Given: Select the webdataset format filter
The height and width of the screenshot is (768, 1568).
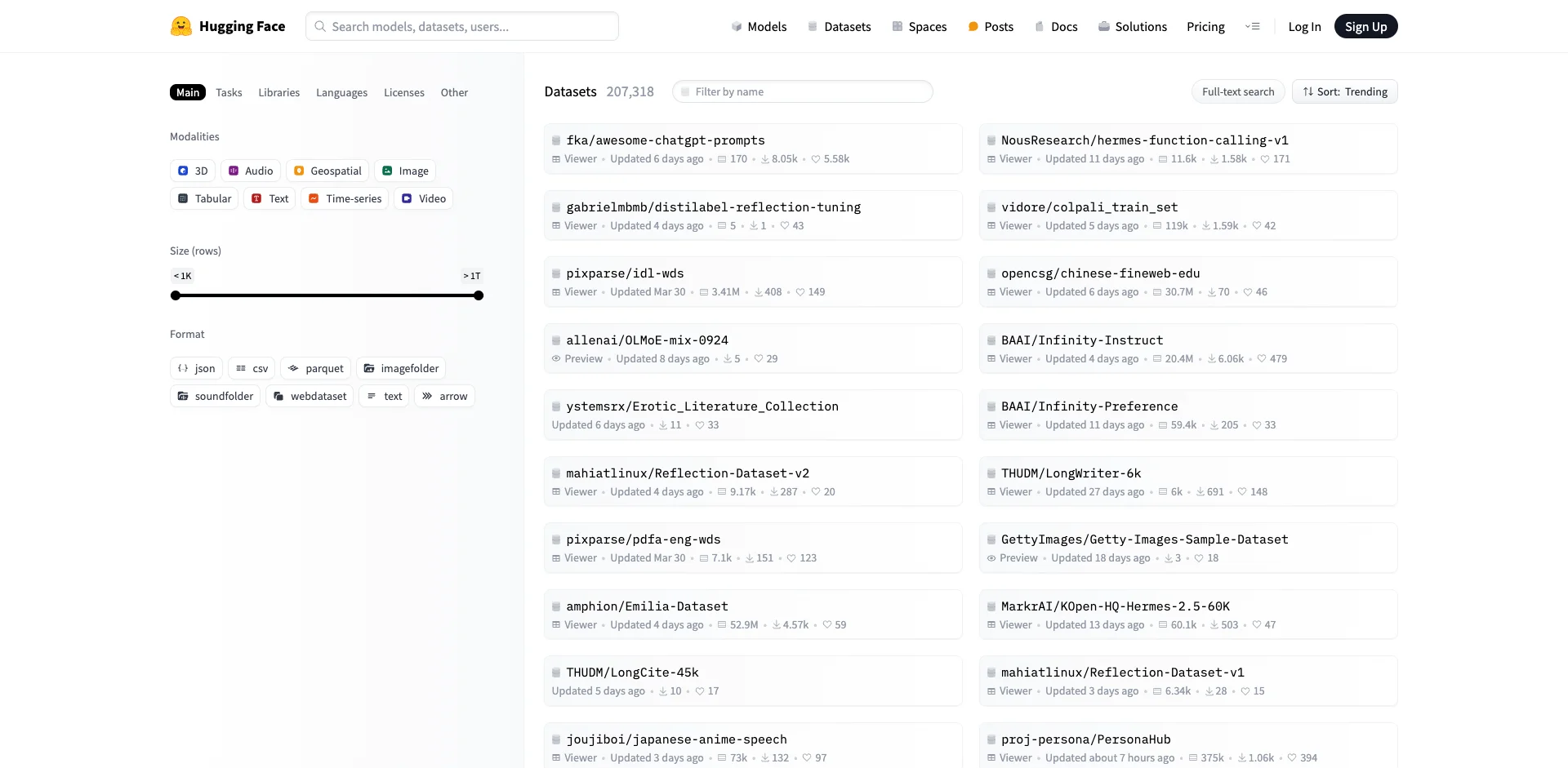Looking at the screenshot, I should point(310,396).
